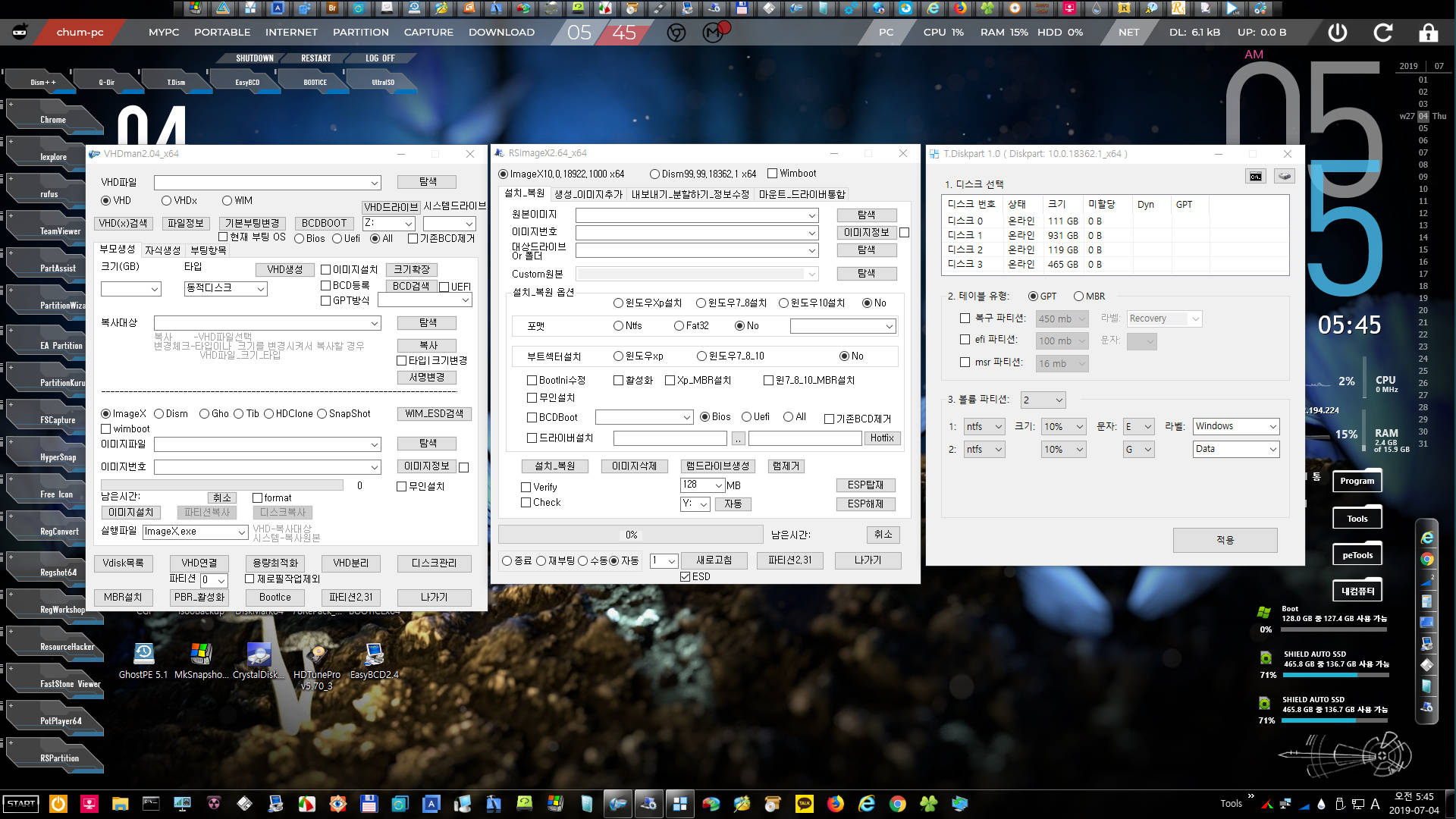The image size is (1456, 819).
Task: Open EasyBCD2.4 desktop shortcut
Action: [x=374, y=660]
